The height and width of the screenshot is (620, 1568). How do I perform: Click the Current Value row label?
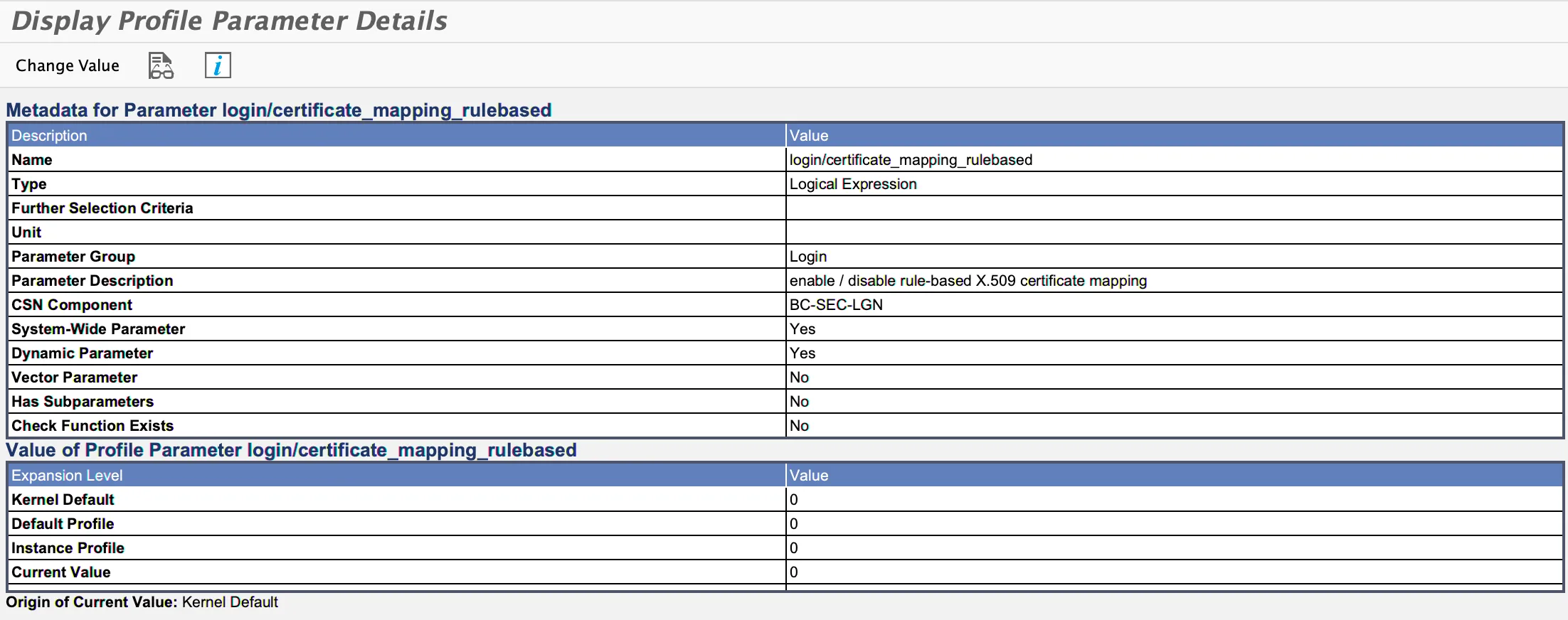pyautogui.click(x=61, y=572)
